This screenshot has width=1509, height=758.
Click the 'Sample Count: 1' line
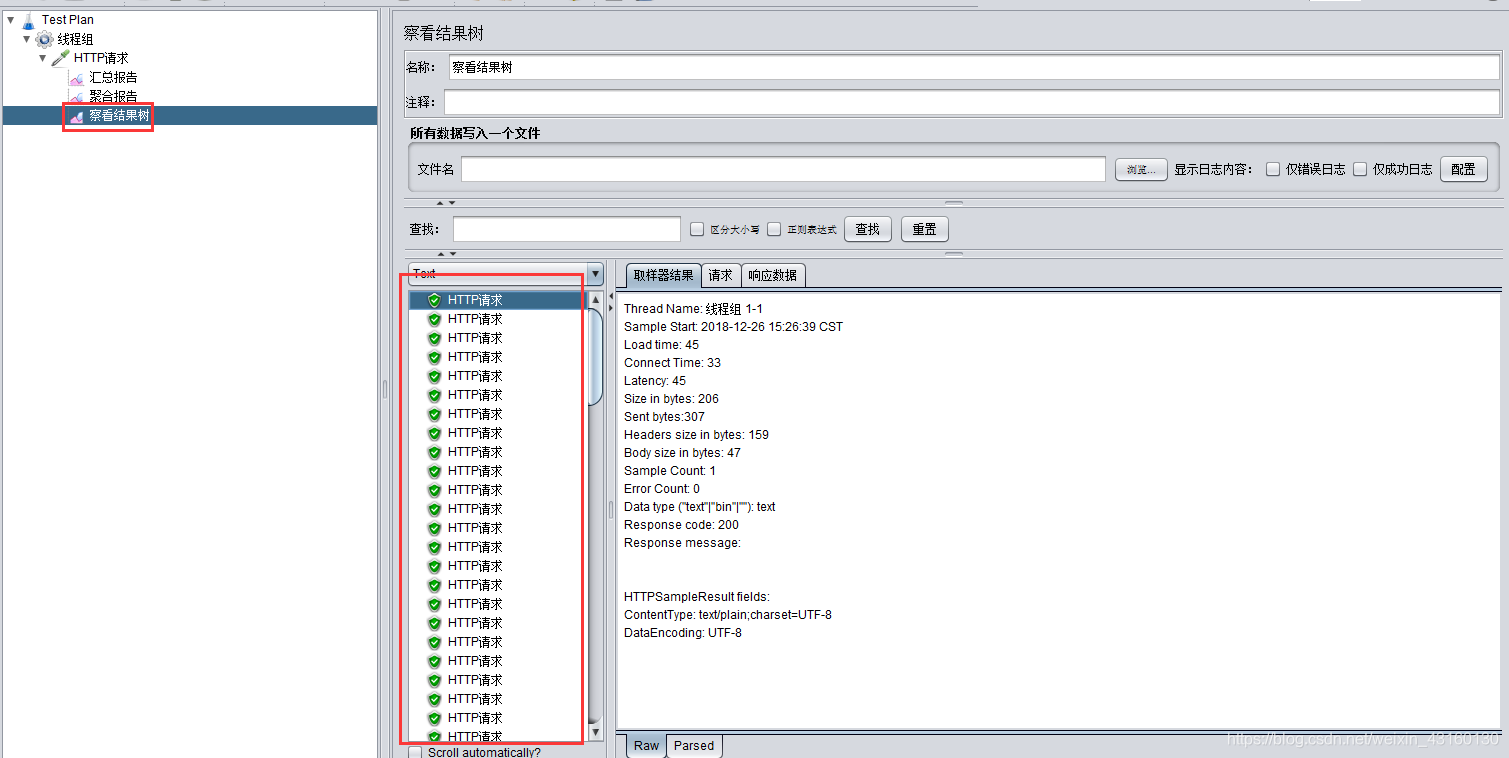click(670, 471)
